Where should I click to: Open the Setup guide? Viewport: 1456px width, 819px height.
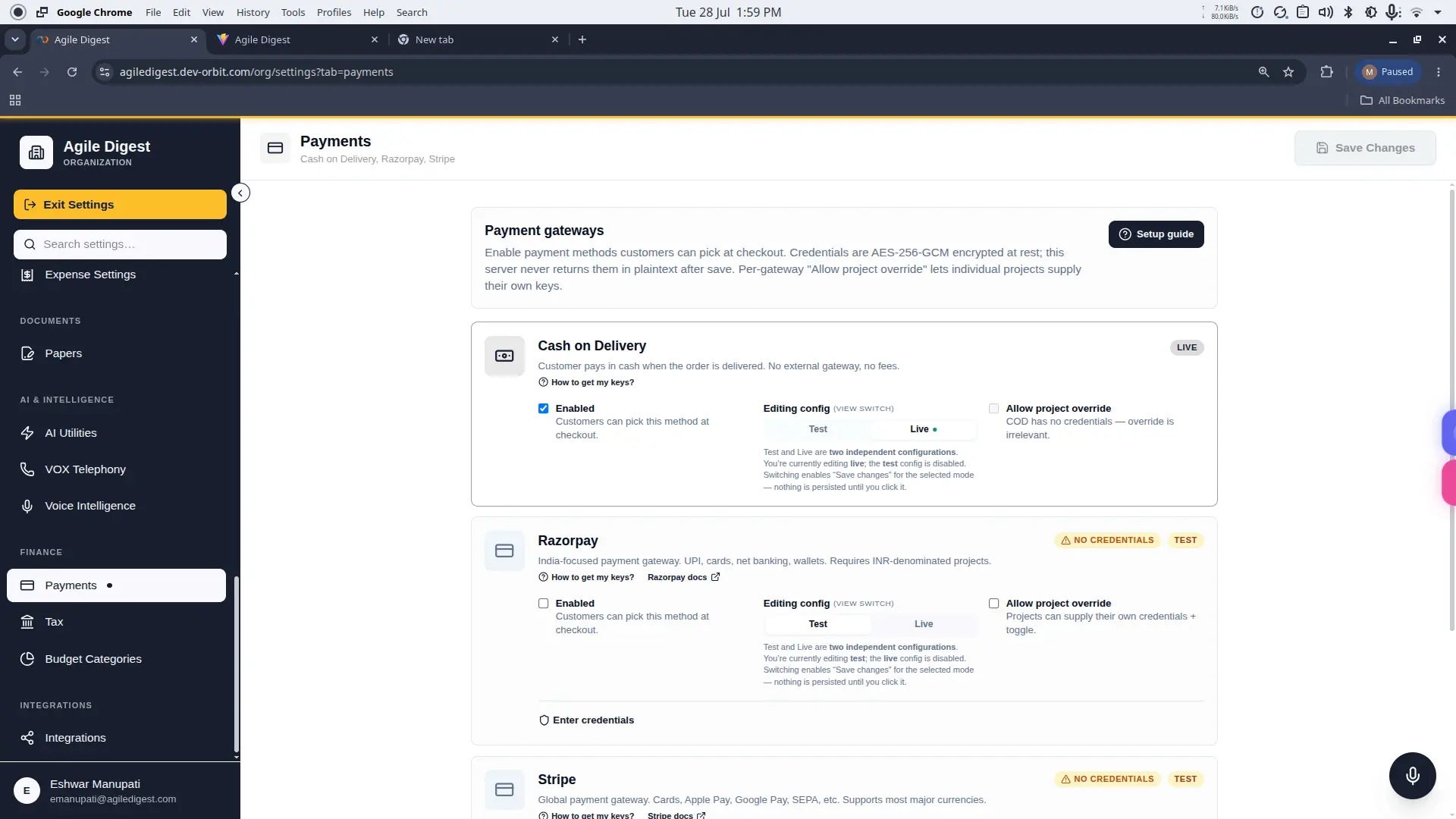coord(1156,234)
